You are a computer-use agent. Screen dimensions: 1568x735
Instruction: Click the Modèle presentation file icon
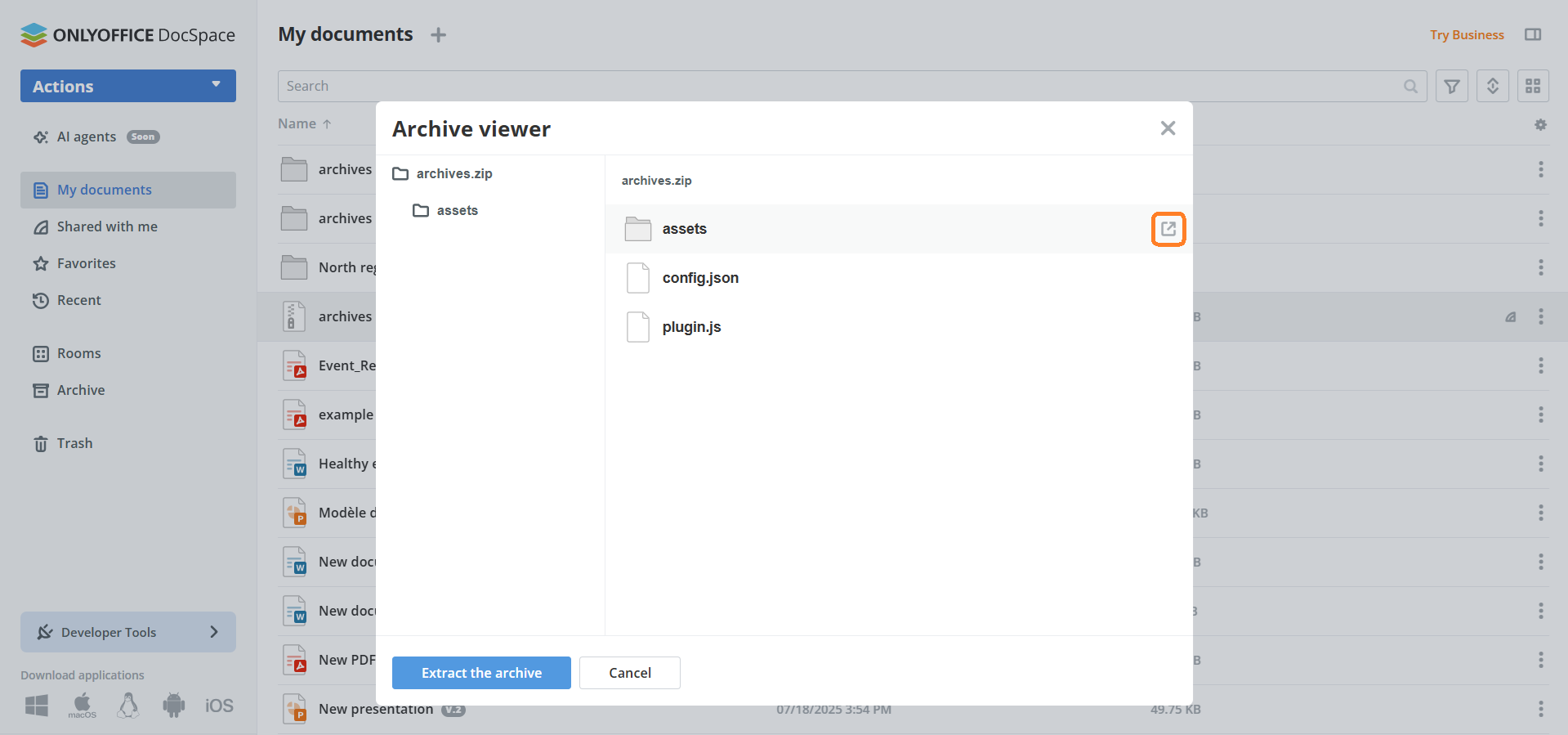[294, 513]
